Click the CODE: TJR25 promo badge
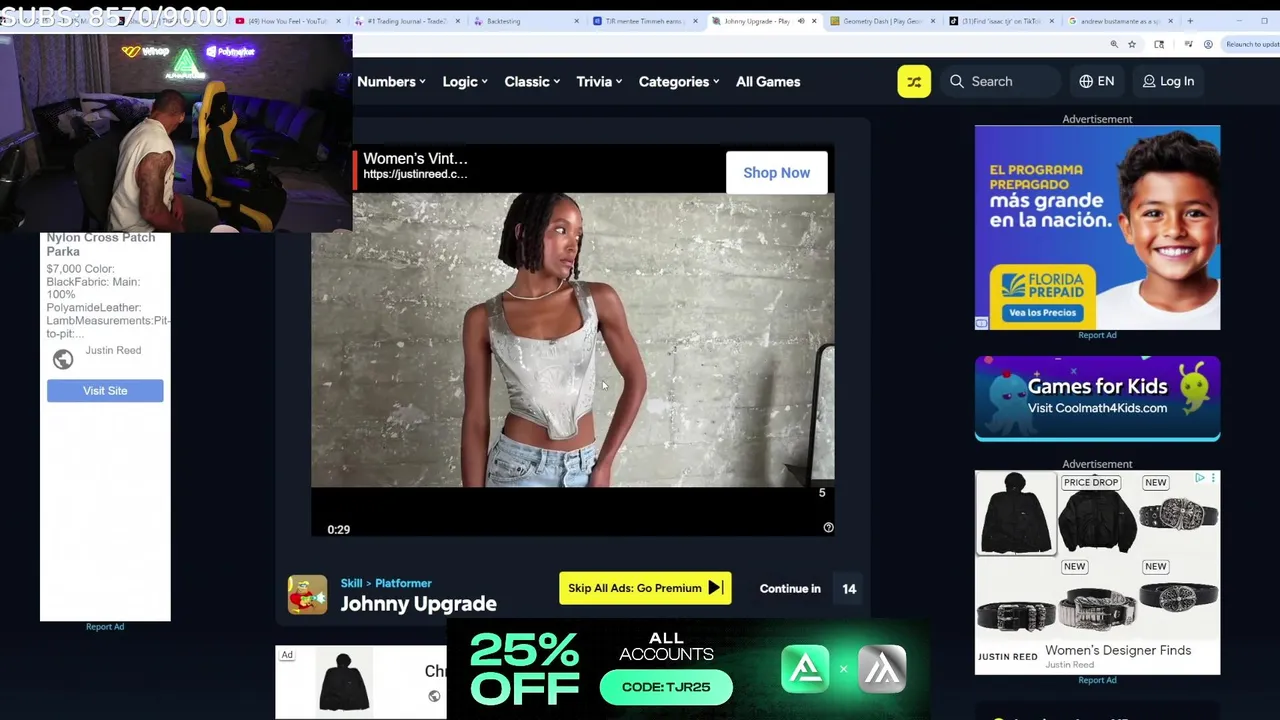 666,687
